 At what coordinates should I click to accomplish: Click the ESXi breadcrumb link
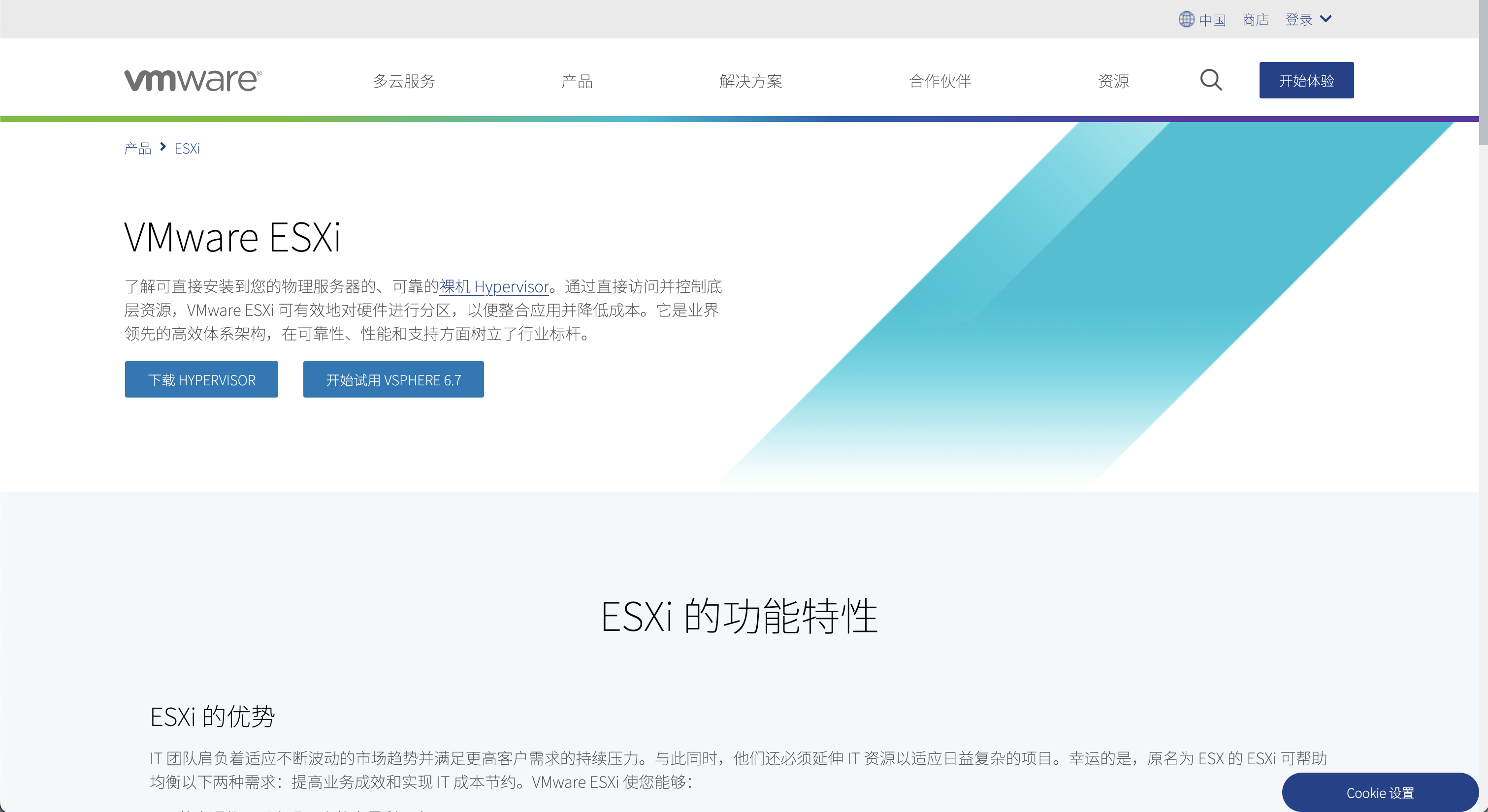pyautogui.click(x=187, y=149)
